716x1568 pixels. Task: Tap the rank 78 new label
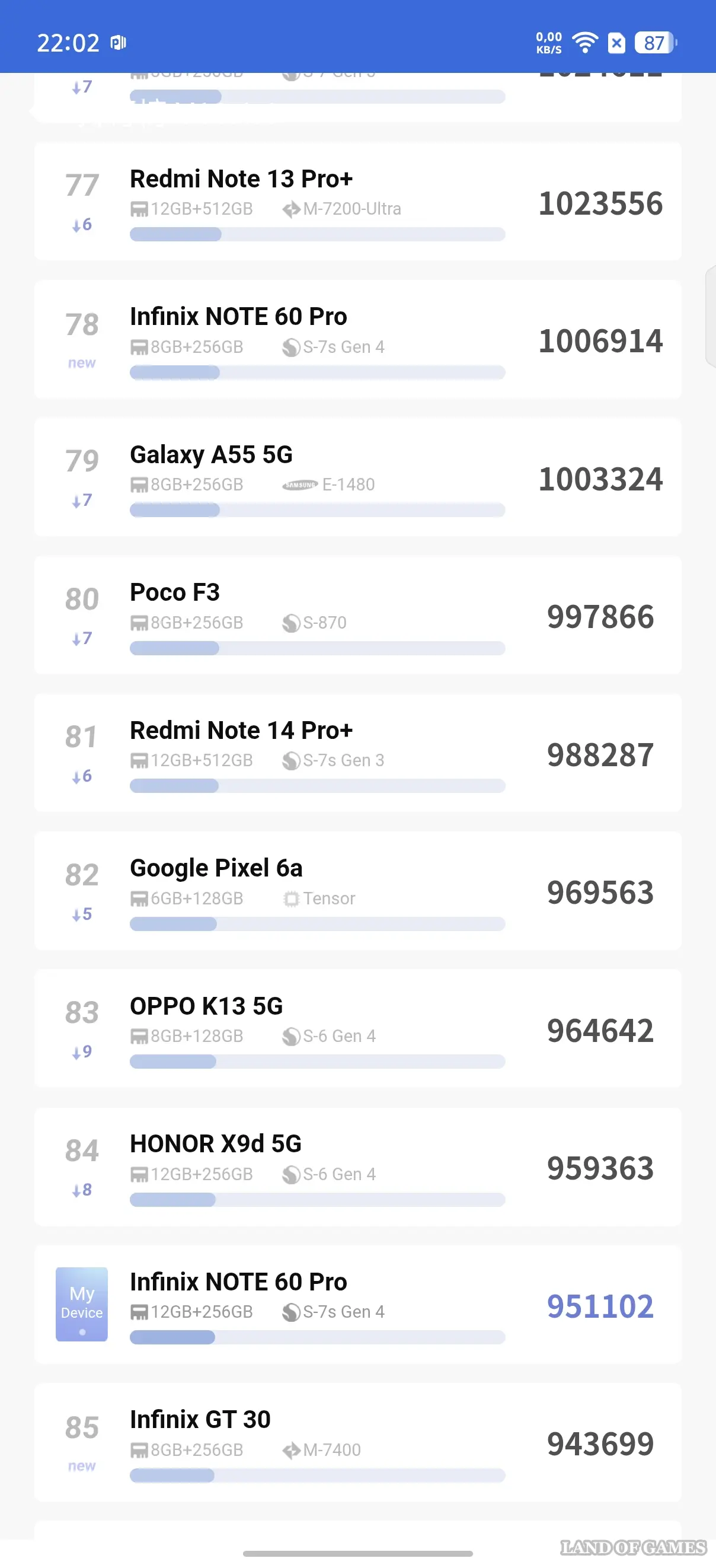(82, 364)
